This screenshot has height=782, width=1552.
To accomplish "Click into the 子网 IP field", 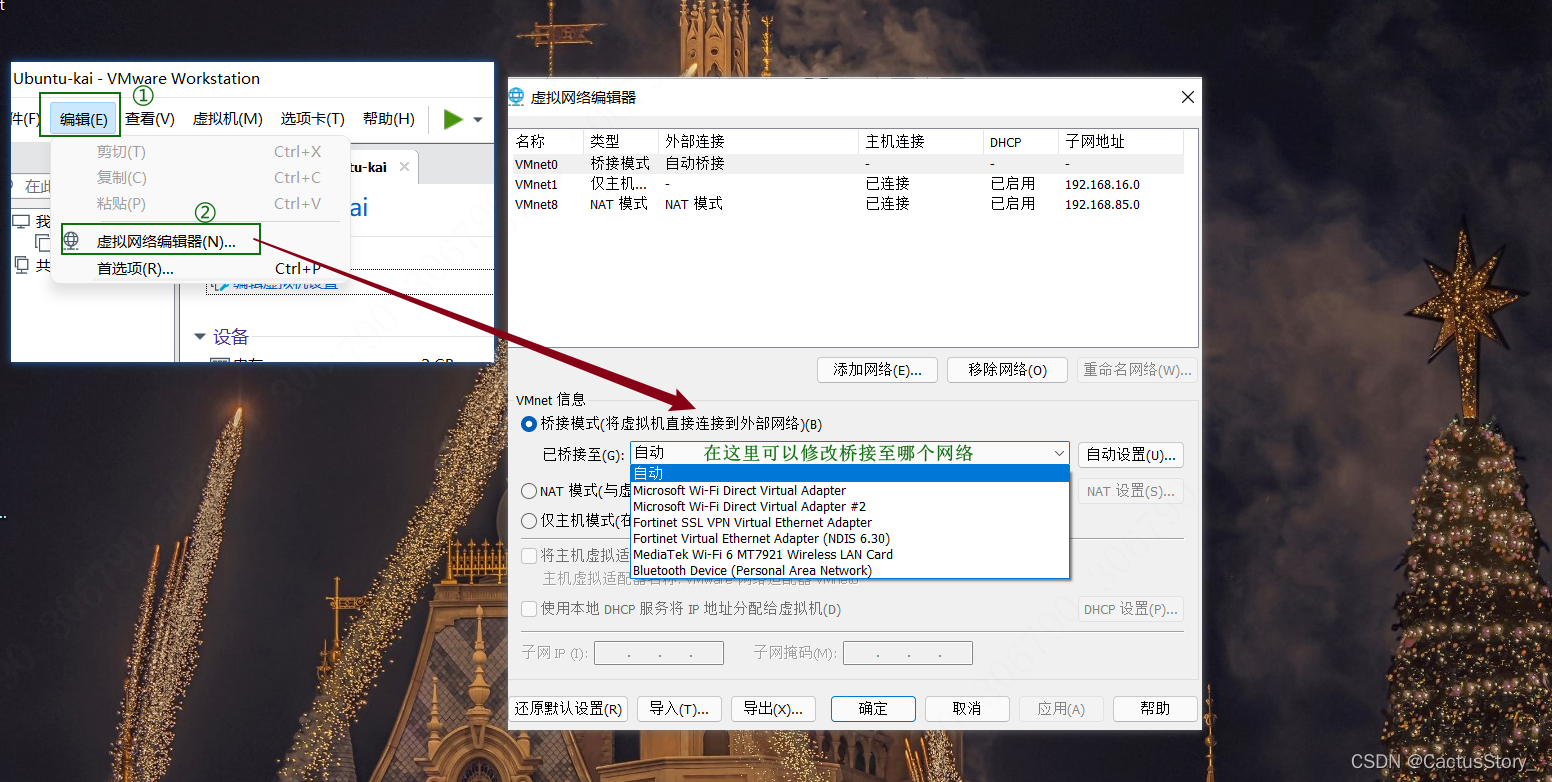I will coord(659,653).
